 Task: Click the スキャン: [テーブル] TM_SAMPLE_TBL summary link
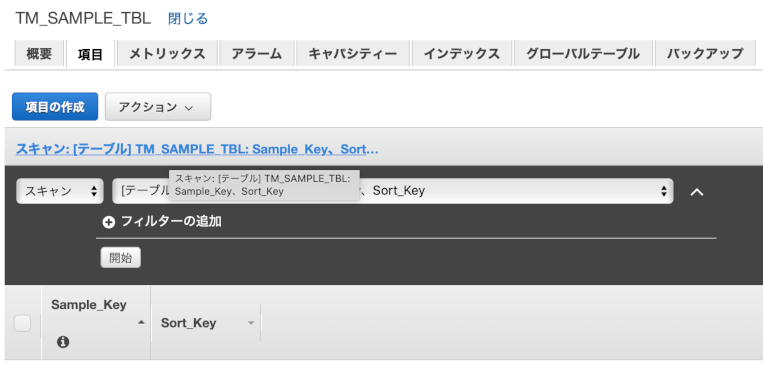(197, 149)
